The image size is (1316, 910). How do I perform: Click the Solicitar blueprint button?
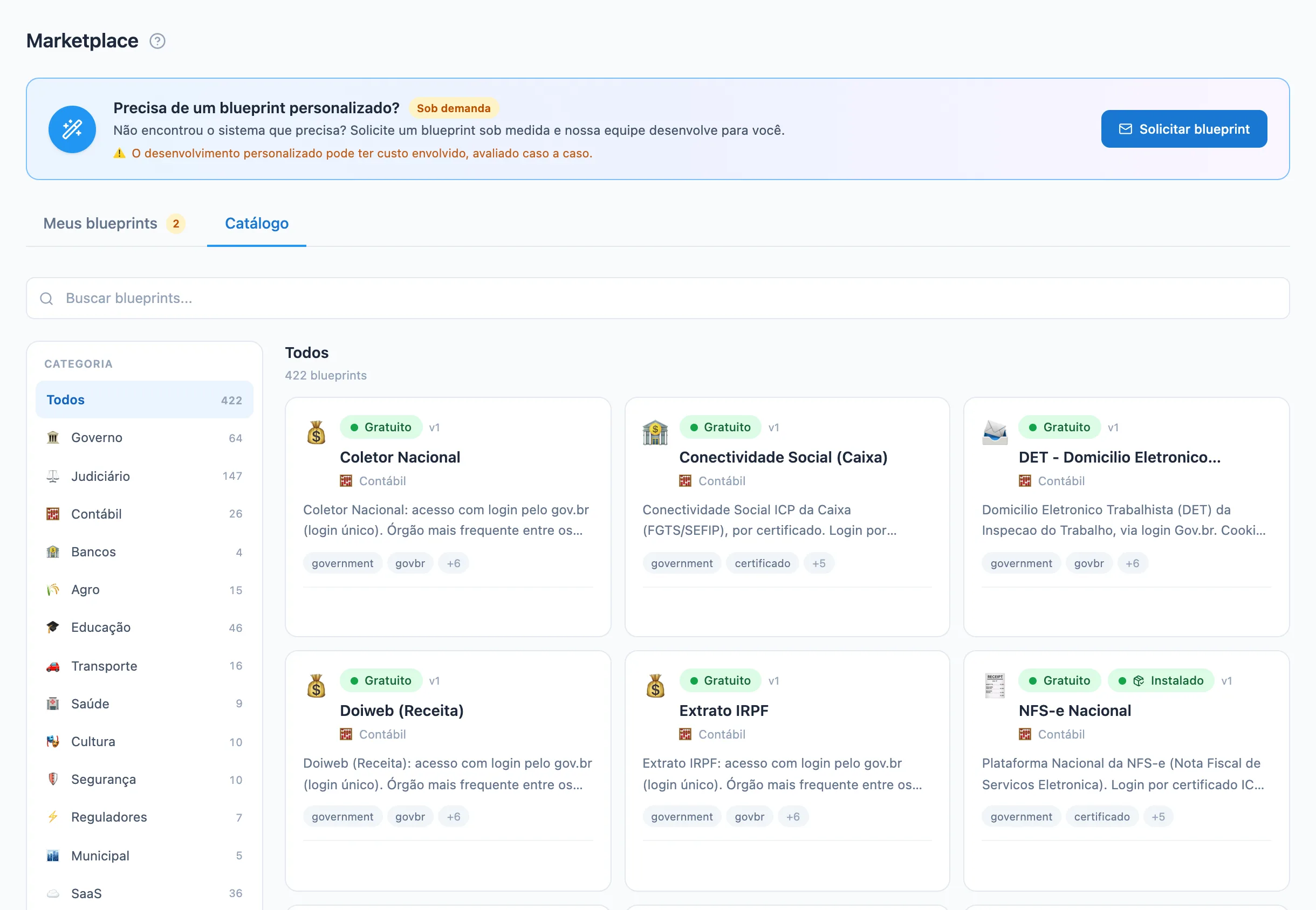[x=1184, y=129]
